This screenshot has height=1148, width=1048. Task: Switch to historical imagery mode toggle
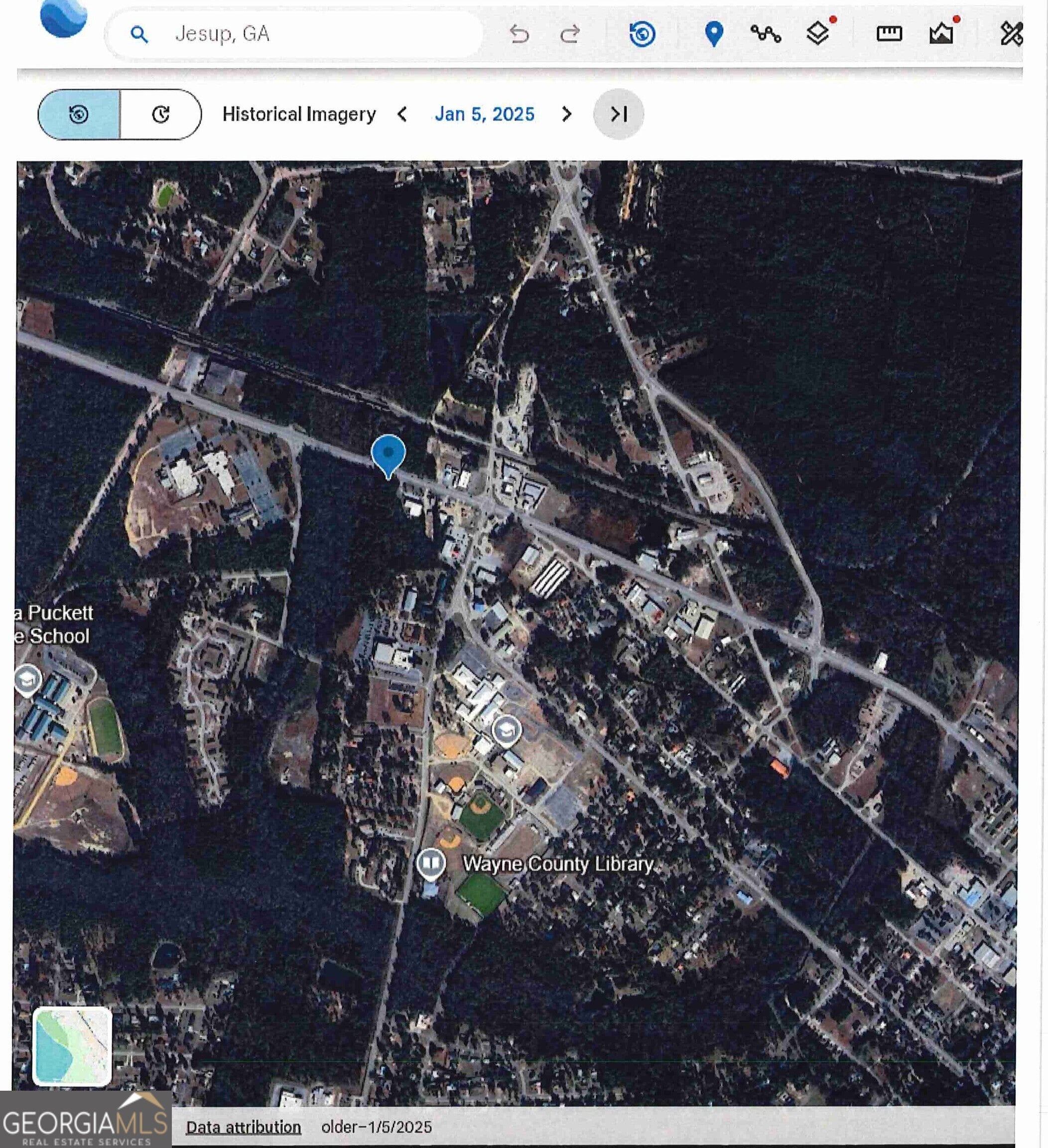point(79,115)
